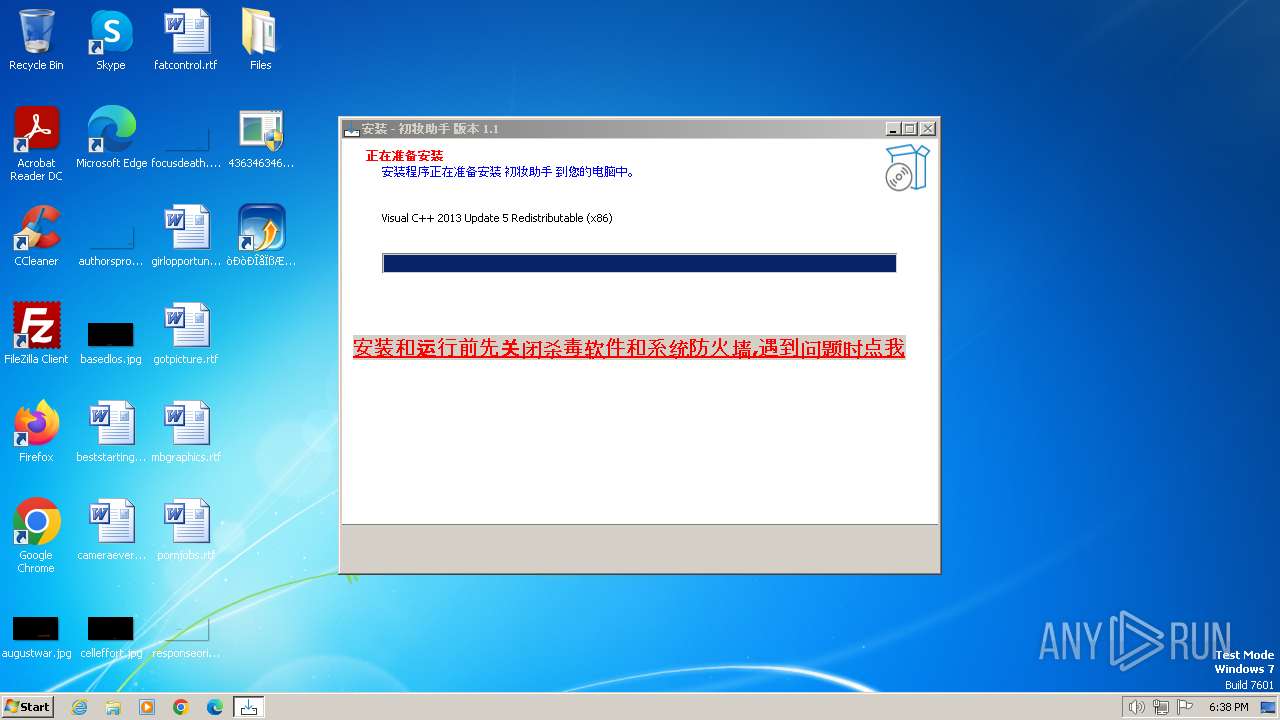Open the Files folder on desktop

point(260,40)
